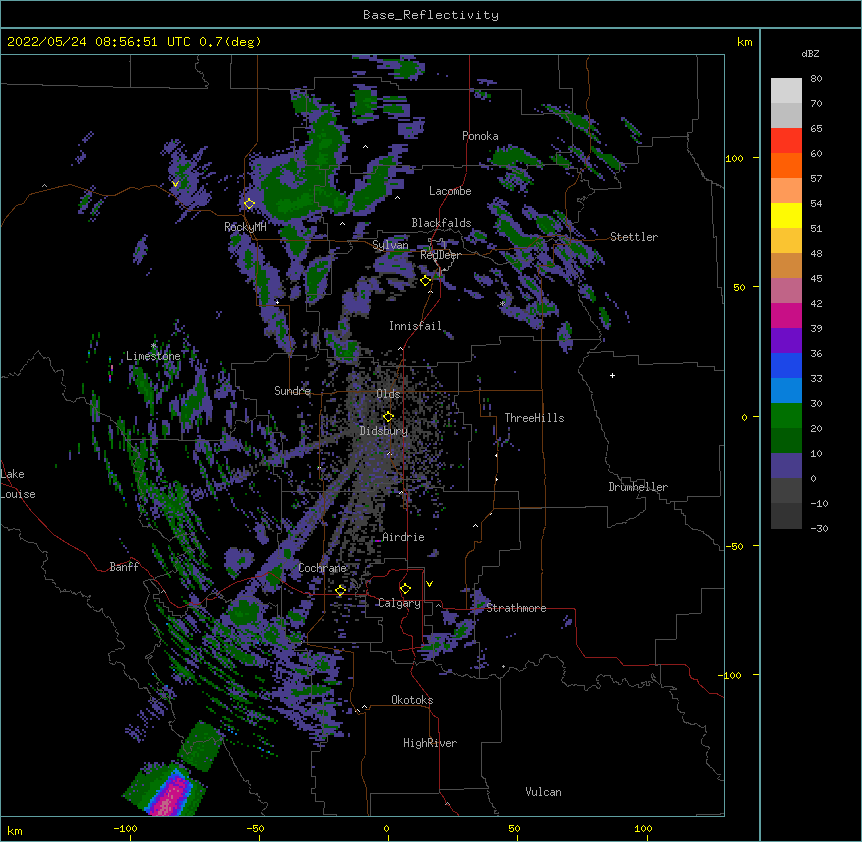Click the Sundre town label
The image size is (862, 842).
292,391
